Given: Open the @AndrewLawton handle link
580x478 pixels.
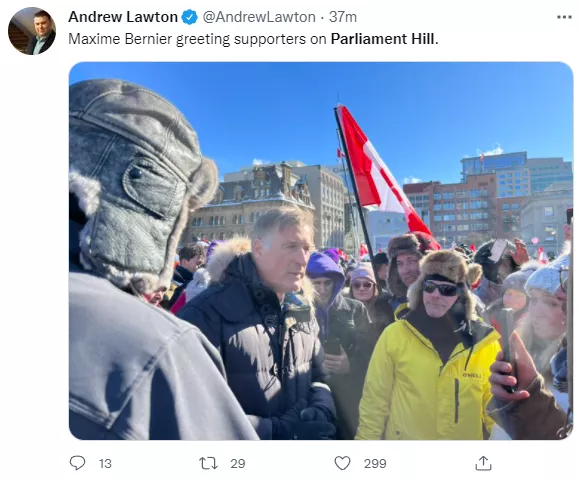Looking at the screenshot, I should 259,17.
